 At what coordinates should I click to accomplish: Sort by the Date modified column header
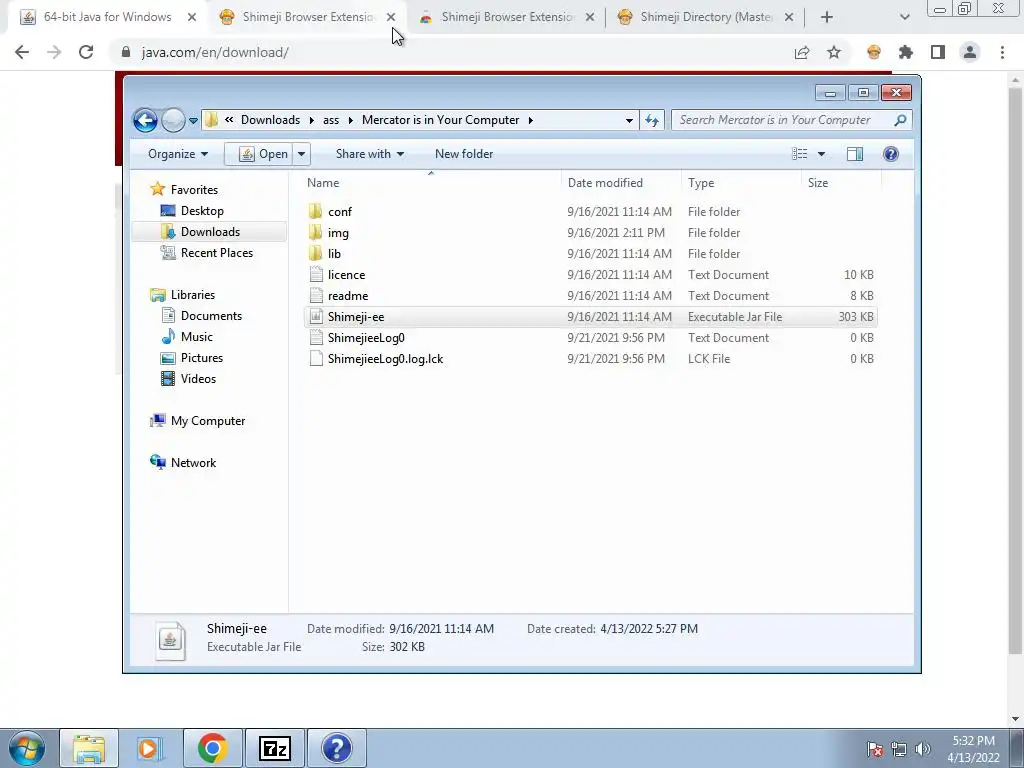click(605, 183)
